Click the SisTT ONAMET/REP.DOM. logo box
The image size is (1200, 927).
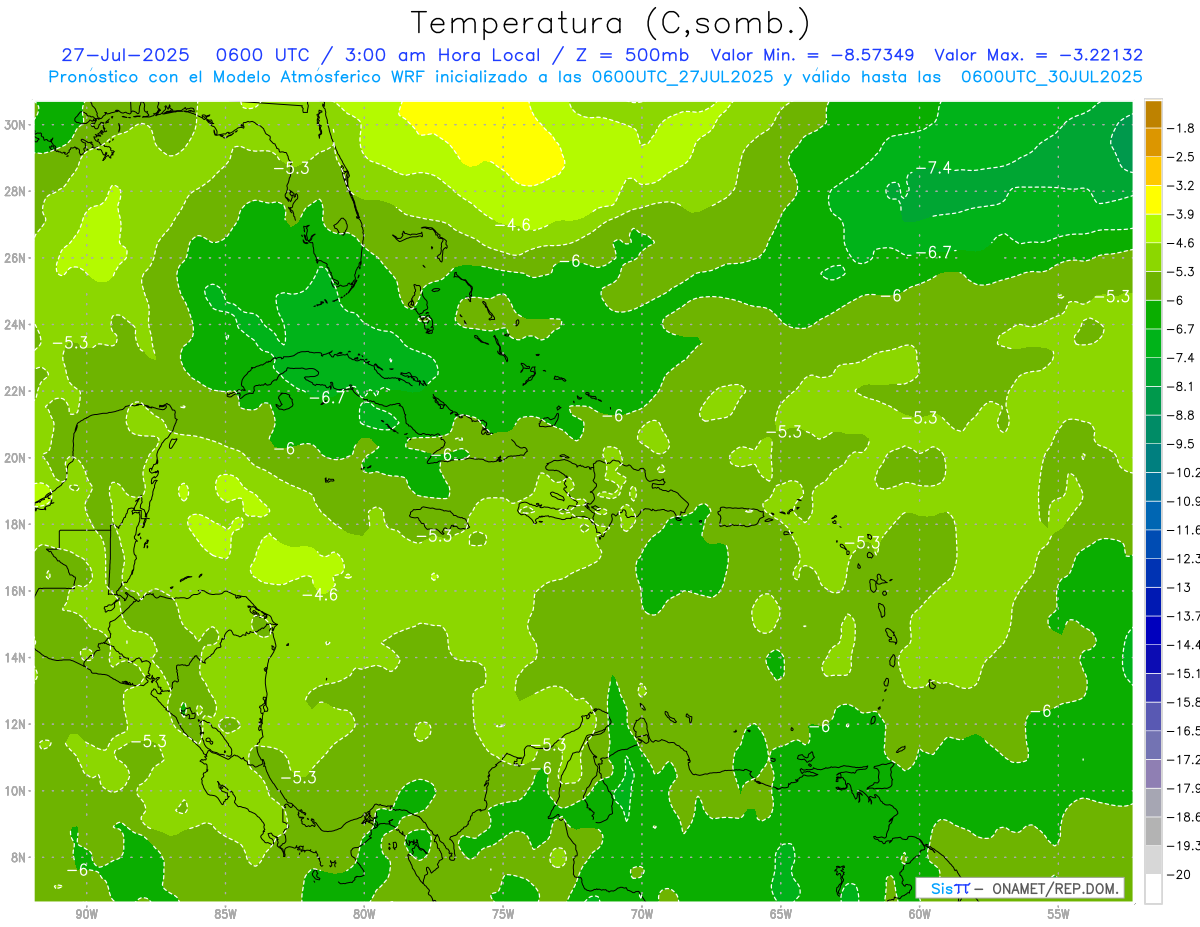pyautogui.click(x=1020, y=888)
